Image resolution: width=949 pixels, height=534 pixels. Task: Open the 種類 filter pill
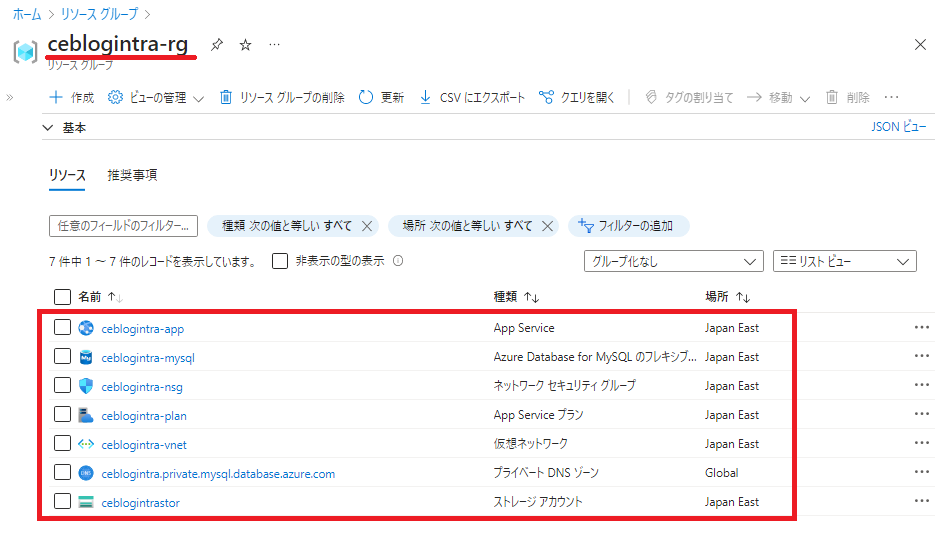pyautogui.click(x=287, y=226)
